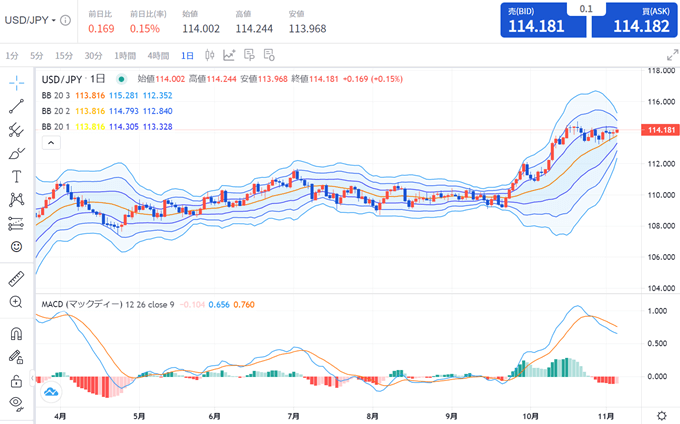Switch to 5分 timeframe
The height and width of the screenshot is (424, 680).
coord(37,55)
